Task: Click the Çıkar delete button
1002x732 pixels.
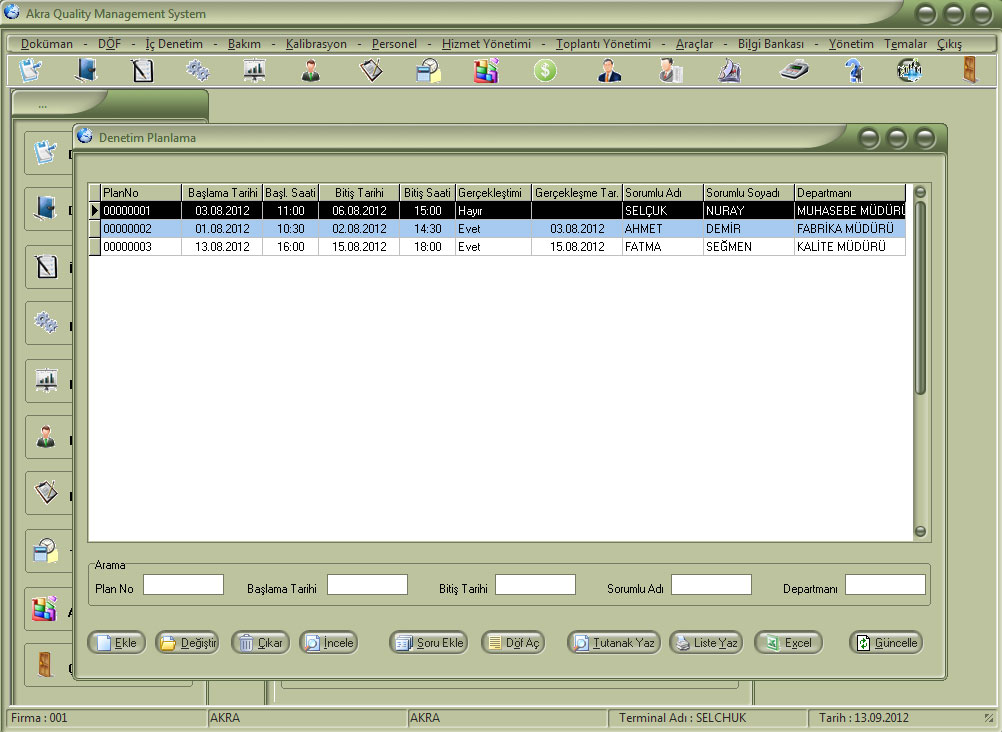Action: click(261, 642)
